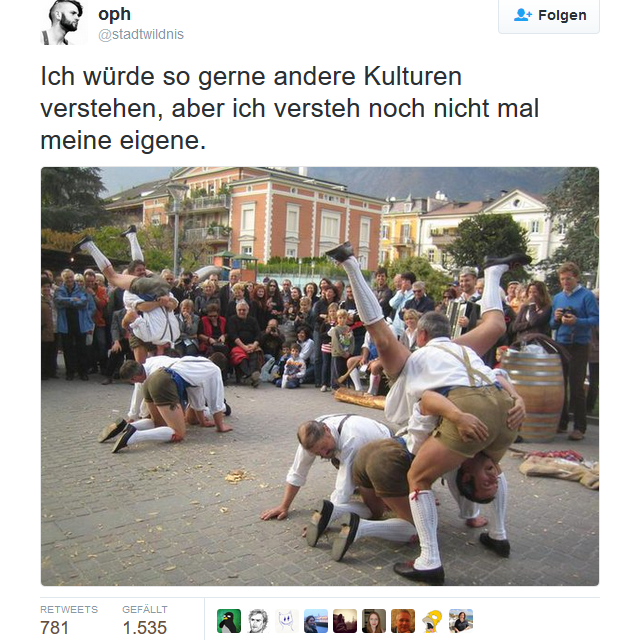Screen dimensions: 638x640
Task: Click the tweet text about Kulturen
Action: click(x=290, y=108)
